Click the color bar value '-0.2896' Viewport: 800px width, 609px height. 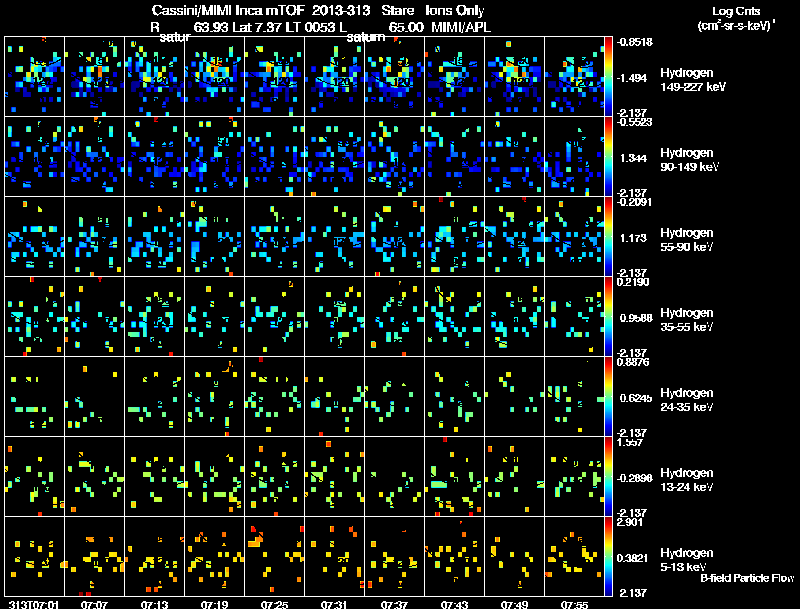pyautogui.click(x=635, y=478)
